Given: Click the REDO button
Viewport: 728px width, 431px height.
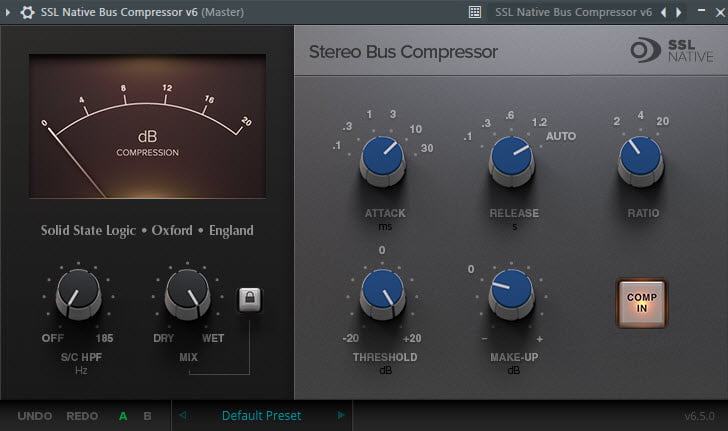Looking at the screenshot, I should 82,416.
